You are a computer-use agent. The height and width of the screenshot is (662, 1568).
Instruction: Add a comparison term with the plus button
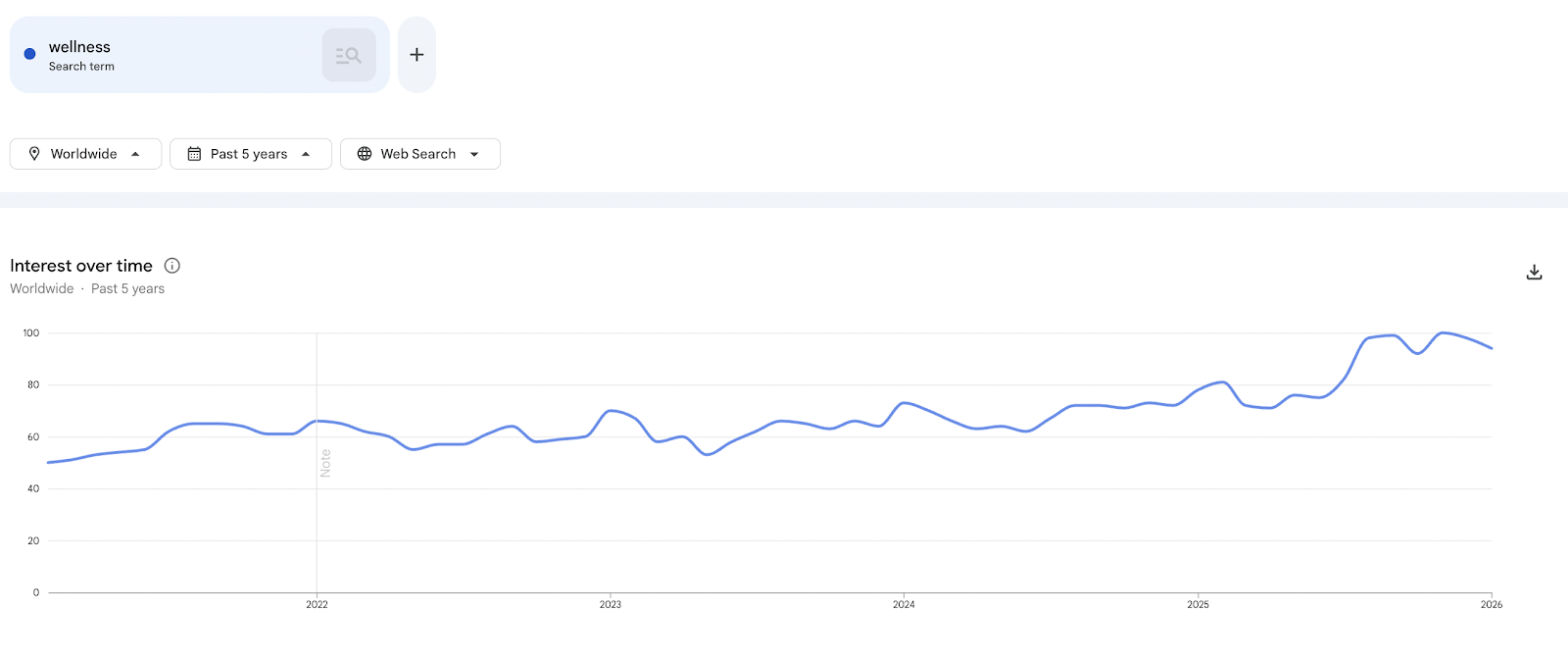pyautogui.click(x=416, y=55)
